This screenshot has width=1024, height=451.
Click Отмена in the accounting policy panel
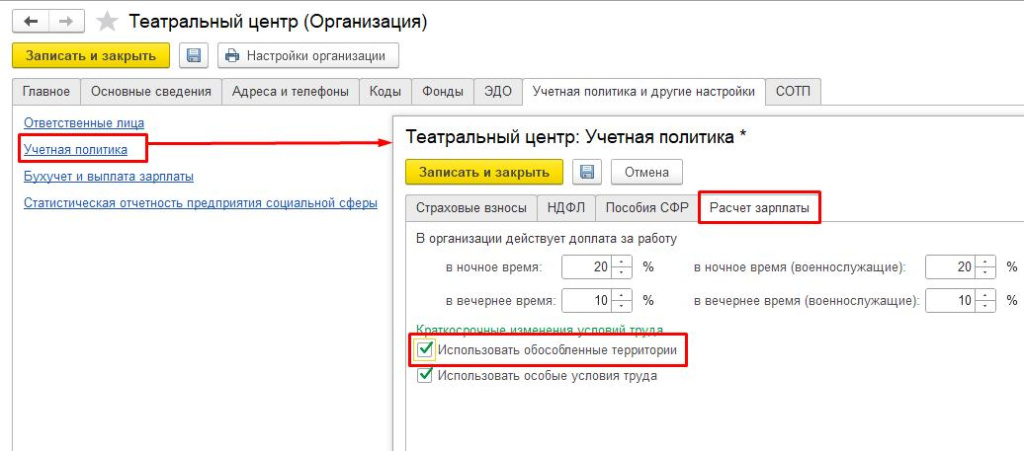click(x=646, y=172)
